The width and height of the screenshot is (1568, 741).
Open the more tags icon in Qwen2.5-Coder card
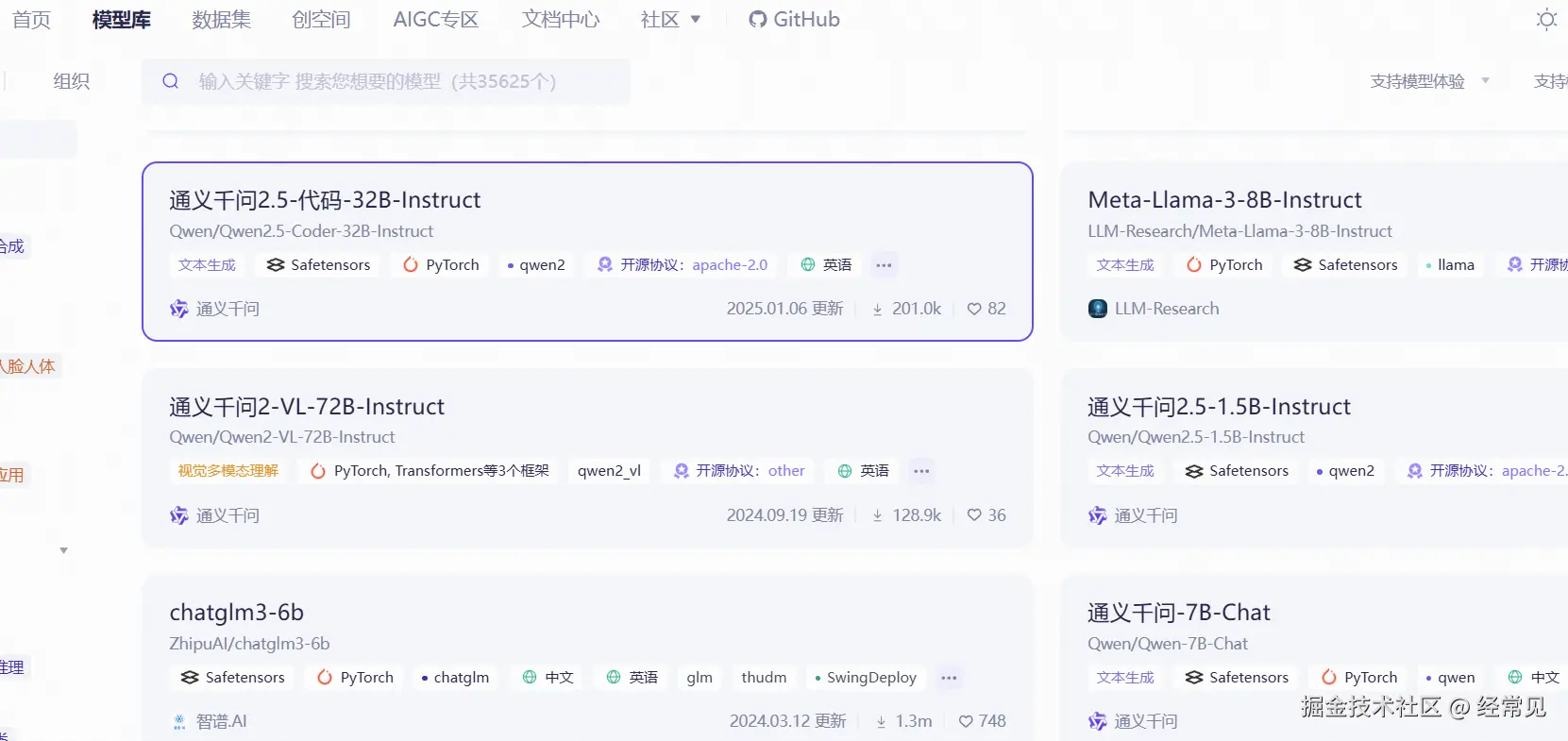(x=884, y=265)
